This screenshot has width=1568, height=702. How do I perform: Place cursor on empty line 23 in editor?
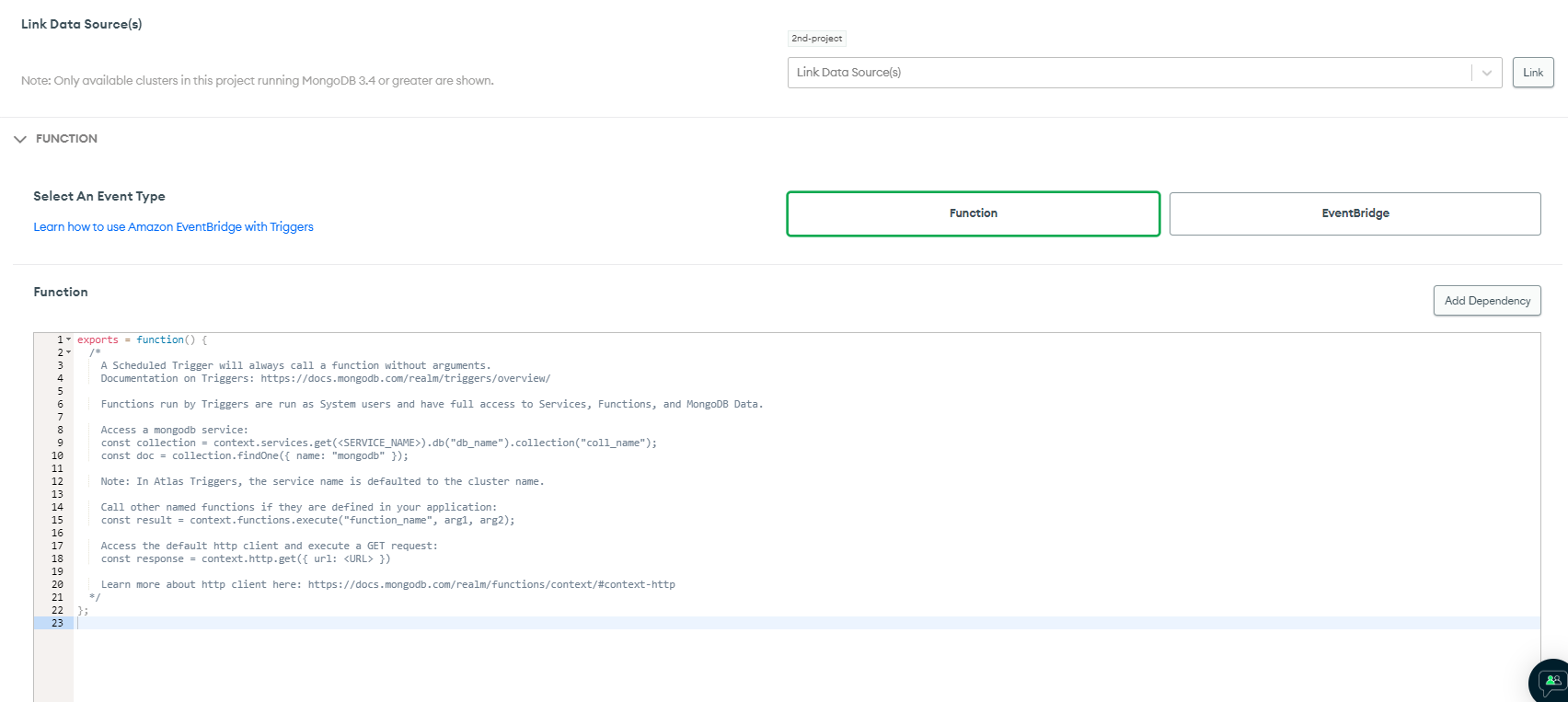(806, 624)
